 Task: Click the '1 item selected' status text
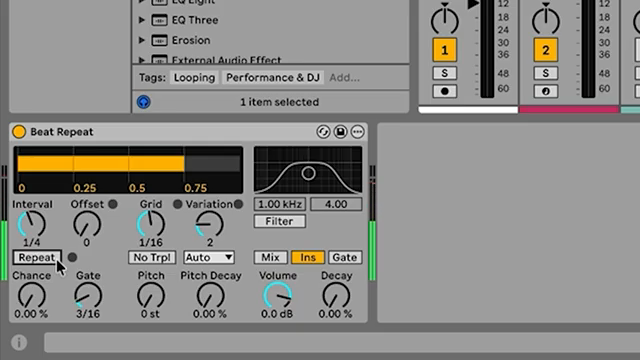(280, 102)
